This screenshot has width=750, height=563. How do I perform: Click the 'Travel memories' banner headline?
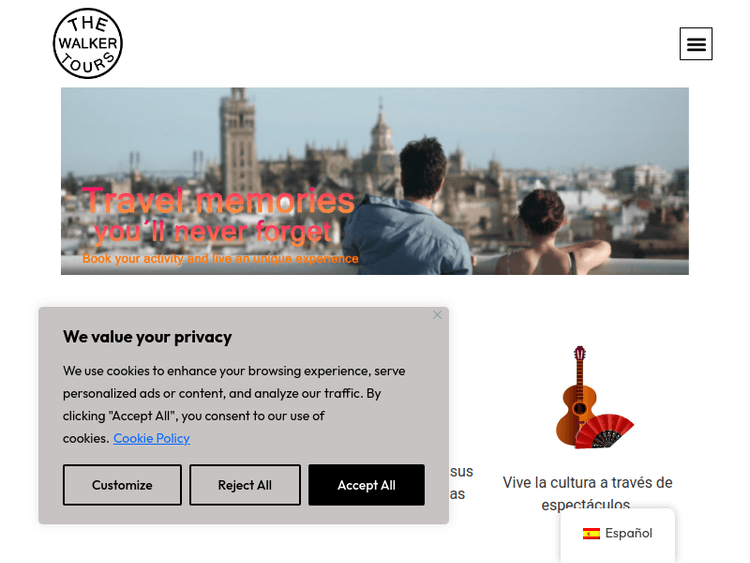tap(219, 200)
